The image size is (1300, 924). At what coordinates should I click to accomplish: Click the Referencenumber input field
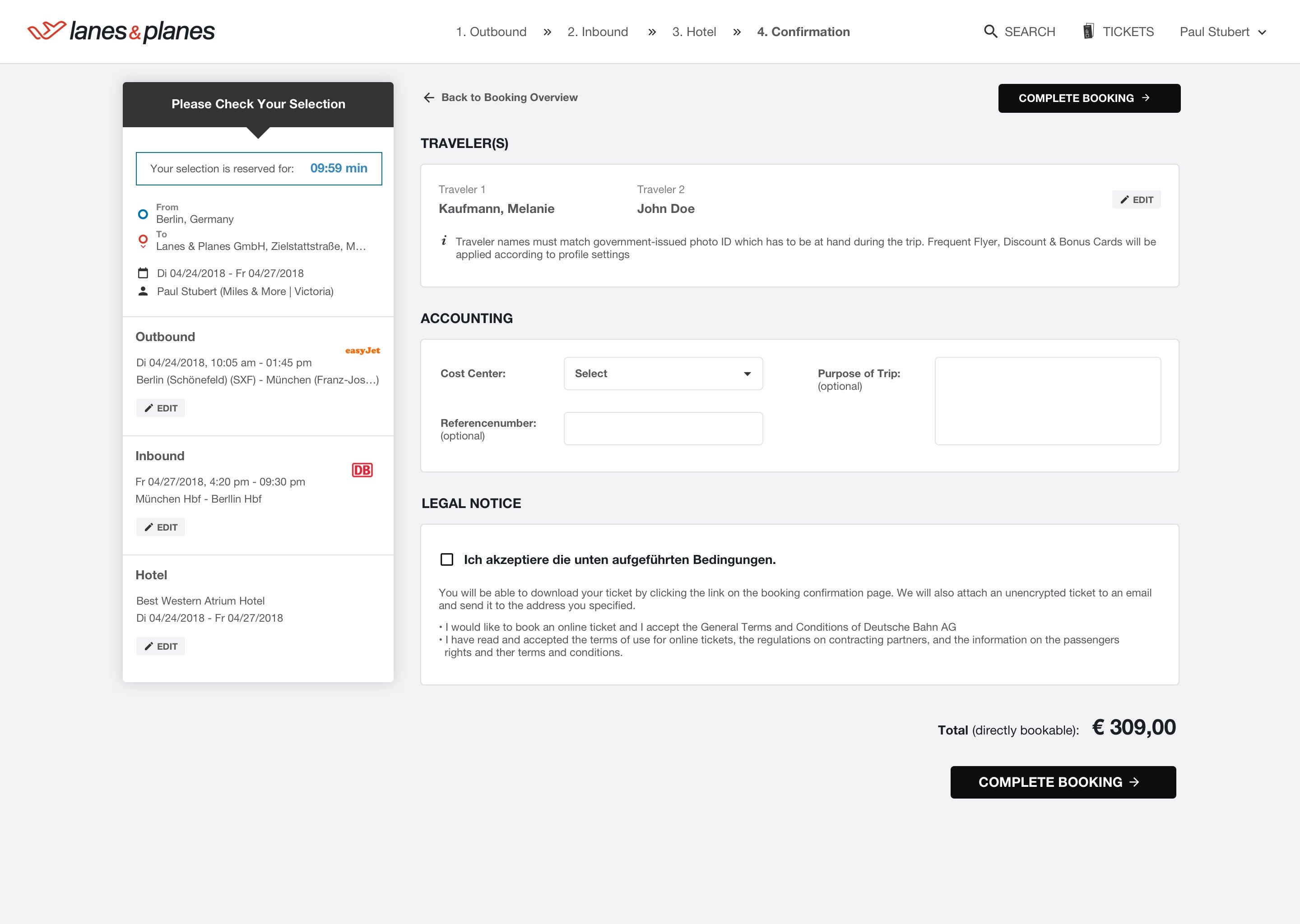tap(663, 429)
